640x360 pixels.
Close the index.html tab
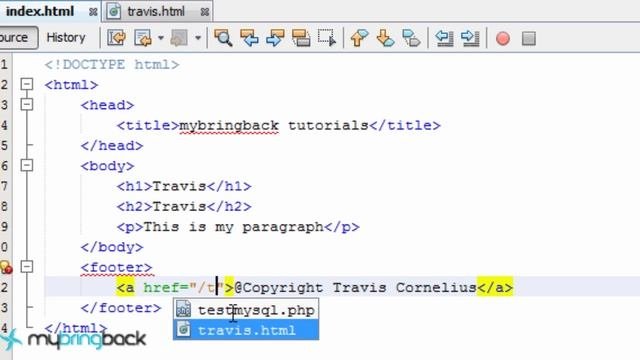pos(93,12)
